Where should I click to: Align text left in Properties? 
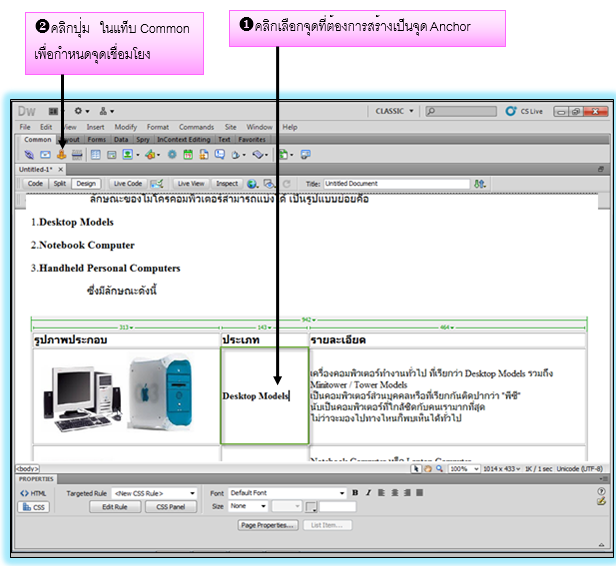pyautogui.click(x=381, y=493)
